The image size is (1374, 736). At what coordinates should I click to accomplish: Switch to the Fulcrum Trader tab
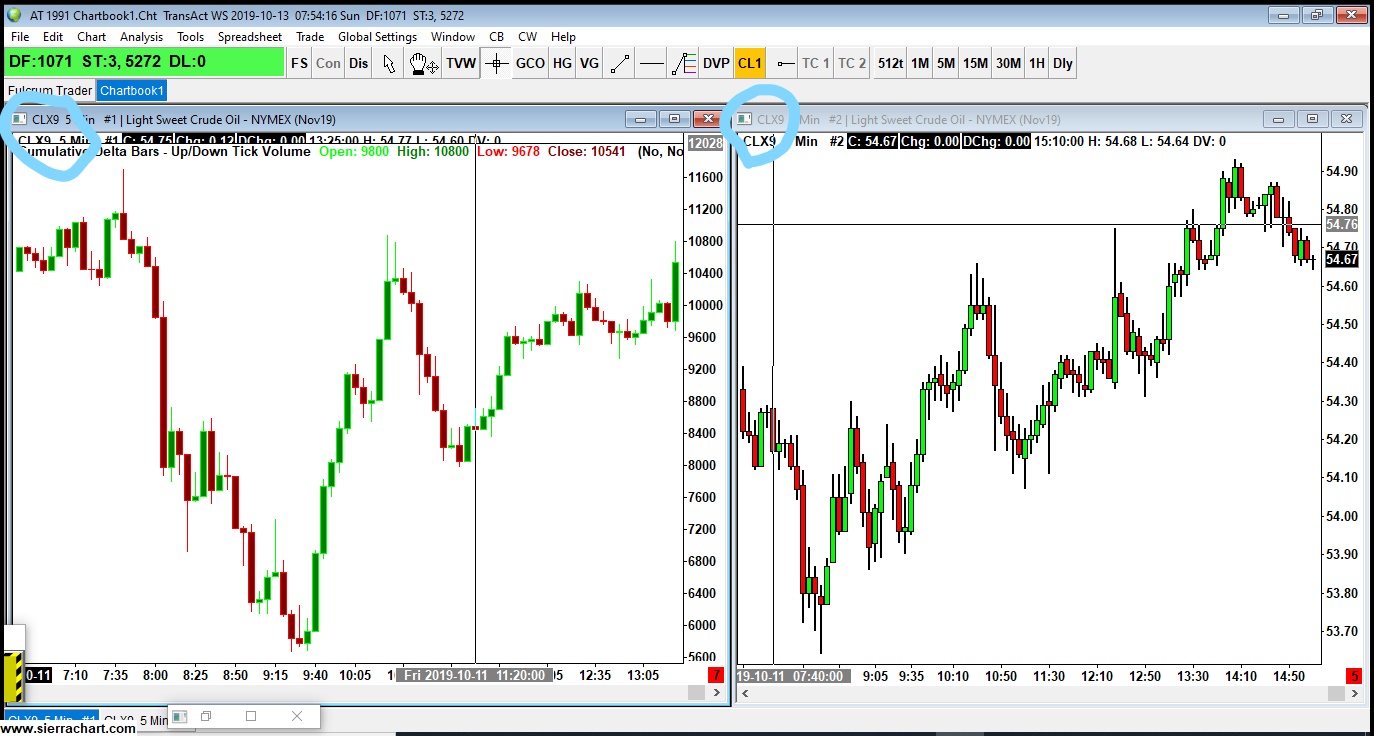tap(50, 91)
